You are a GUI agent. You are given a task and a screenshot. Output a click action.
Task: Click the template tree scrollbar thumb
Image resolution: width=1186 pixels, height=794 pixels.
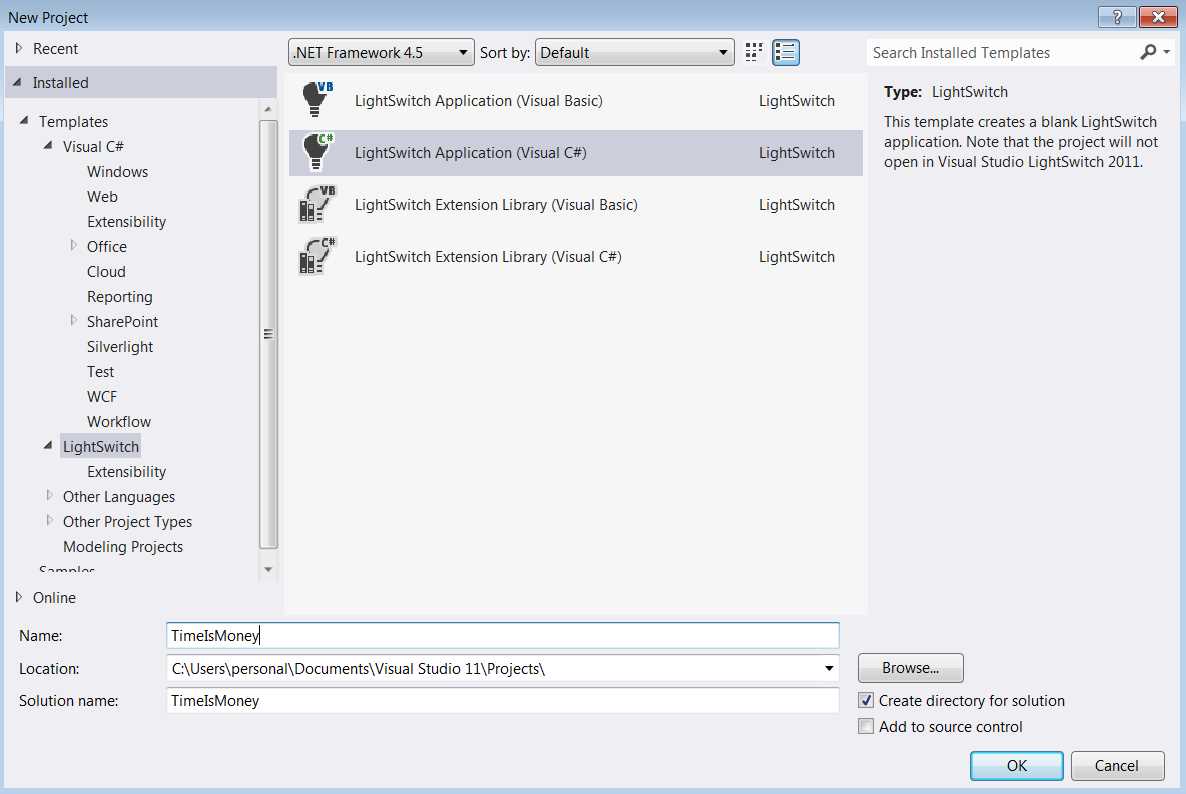pos(268,333)
